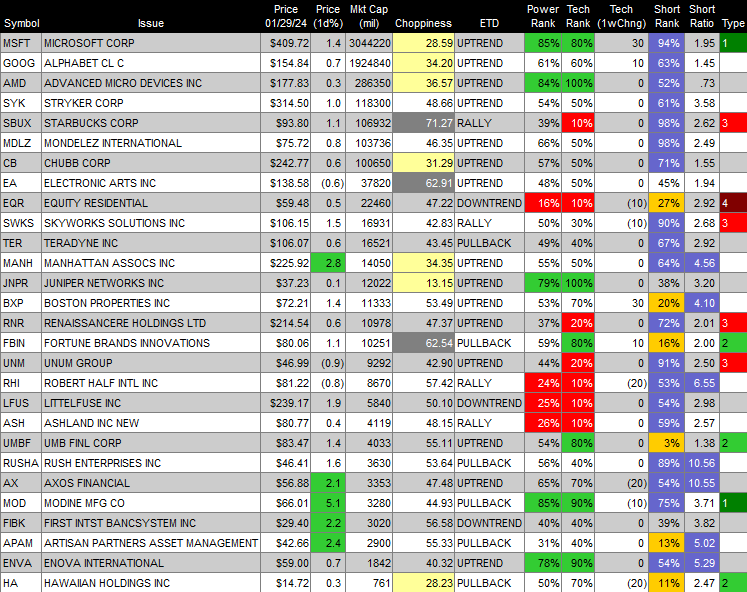Click the GOOG symbol cell

tap(21, 63)
